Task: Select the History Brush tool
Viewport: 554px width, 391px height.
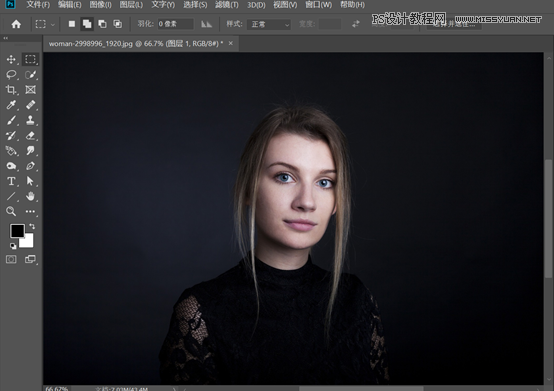Action: (11, 135)
